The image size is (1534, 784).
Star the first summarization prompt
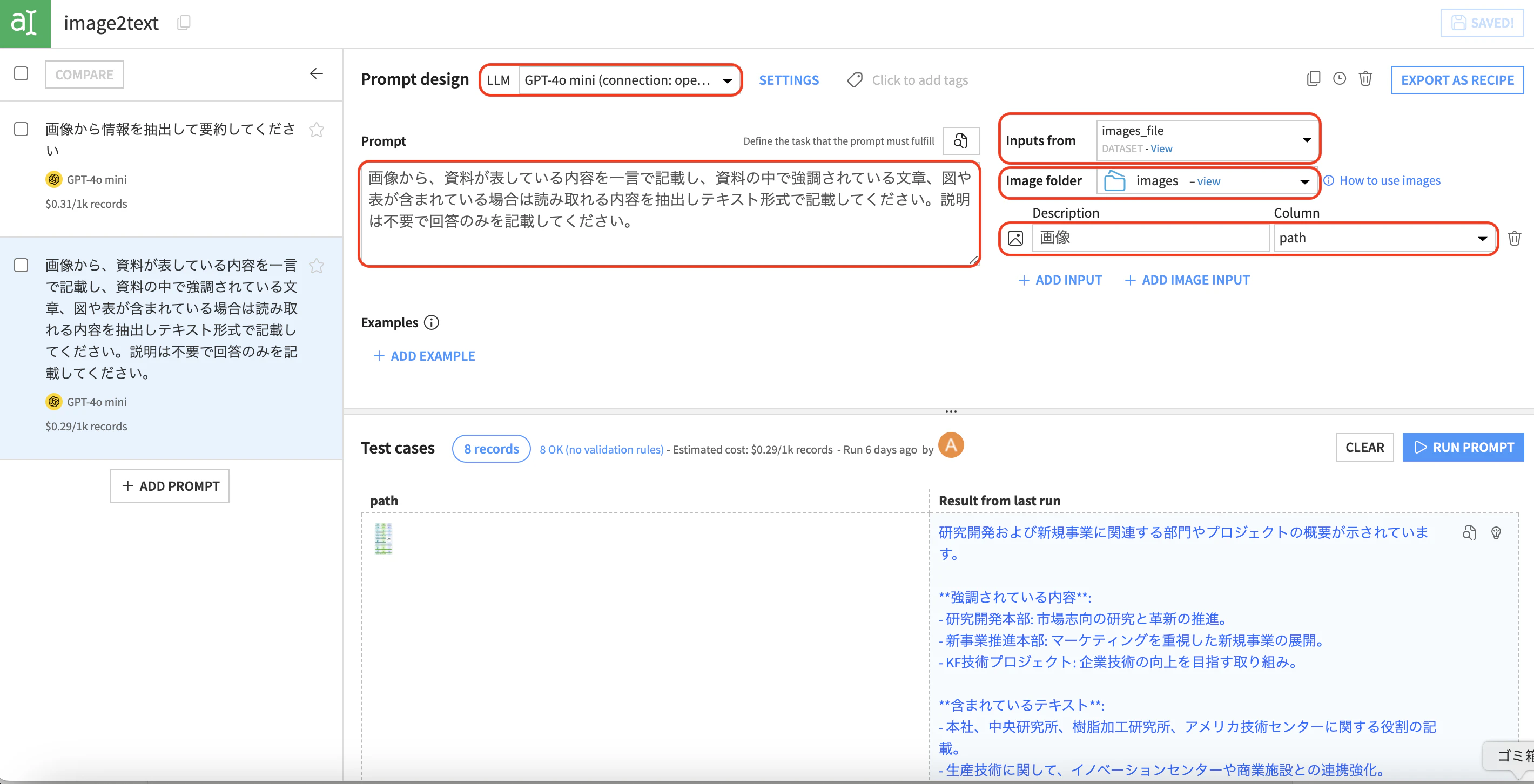316,129
